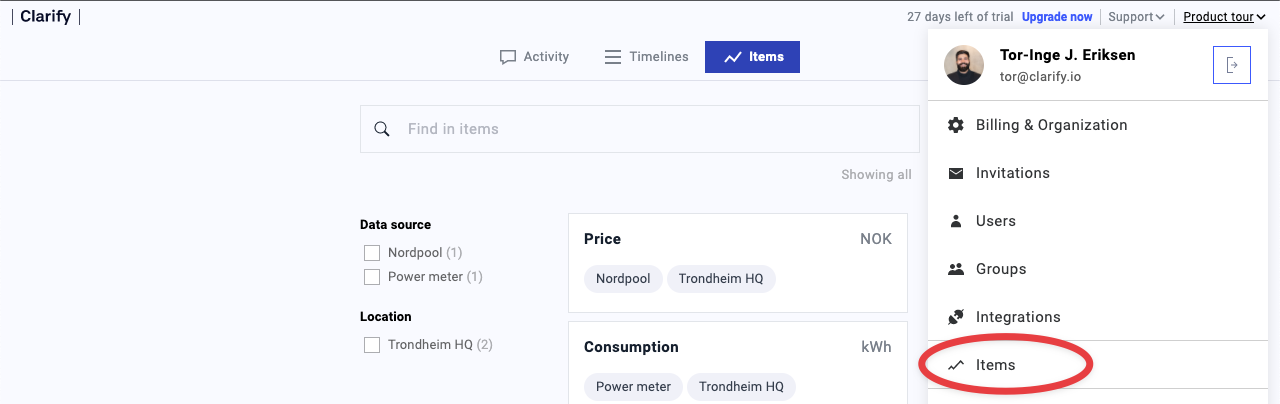
Task: Open the Product tour dropdown menu
Action: pyautogui.click(x=1224, y=17)
